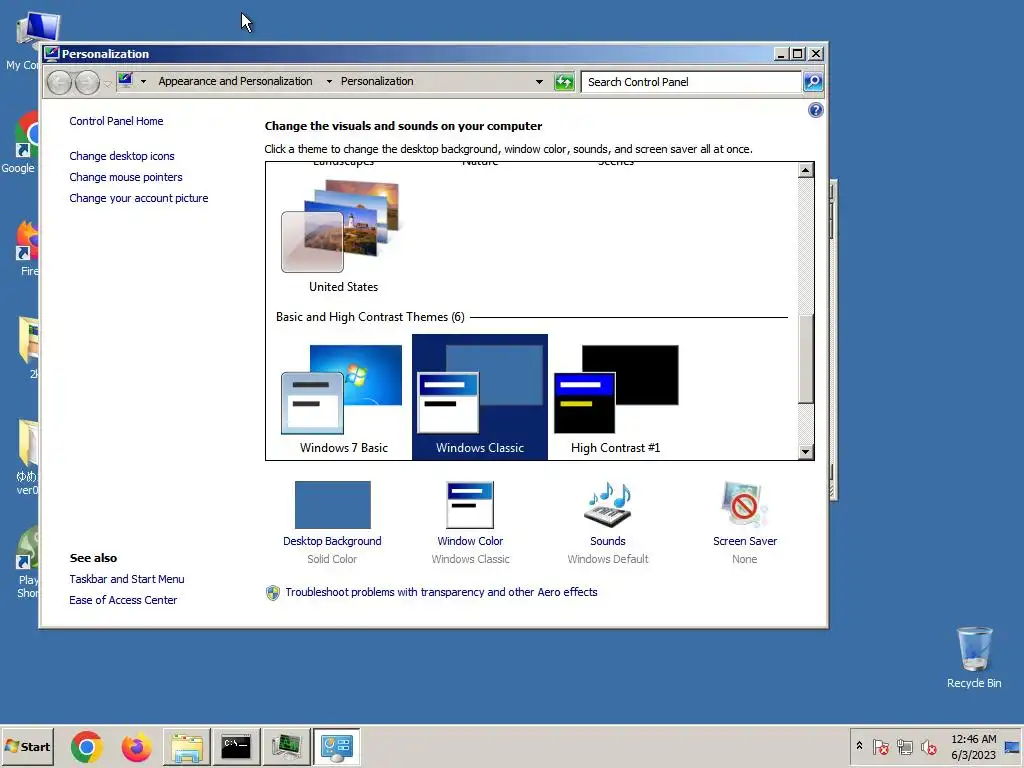1024x768 pixels.
Task: Click the search magnifier icon
Action: [x=813, y=82]
